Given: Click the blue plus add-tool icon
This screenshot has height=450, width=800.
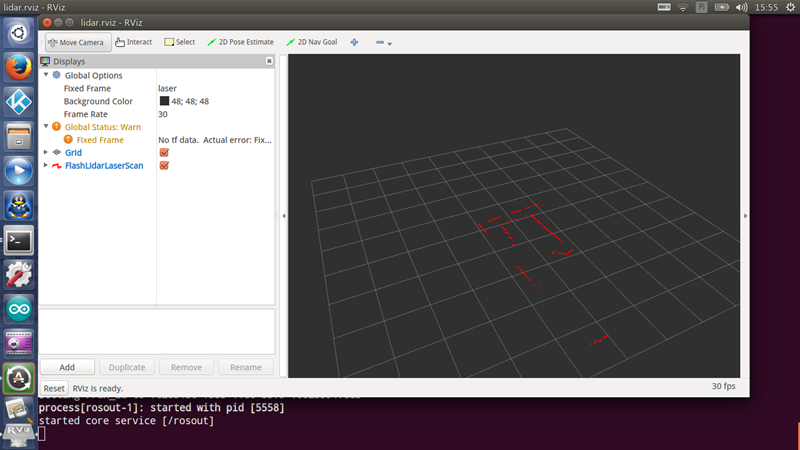Looking at the screenshot, I should pos(354,42).
